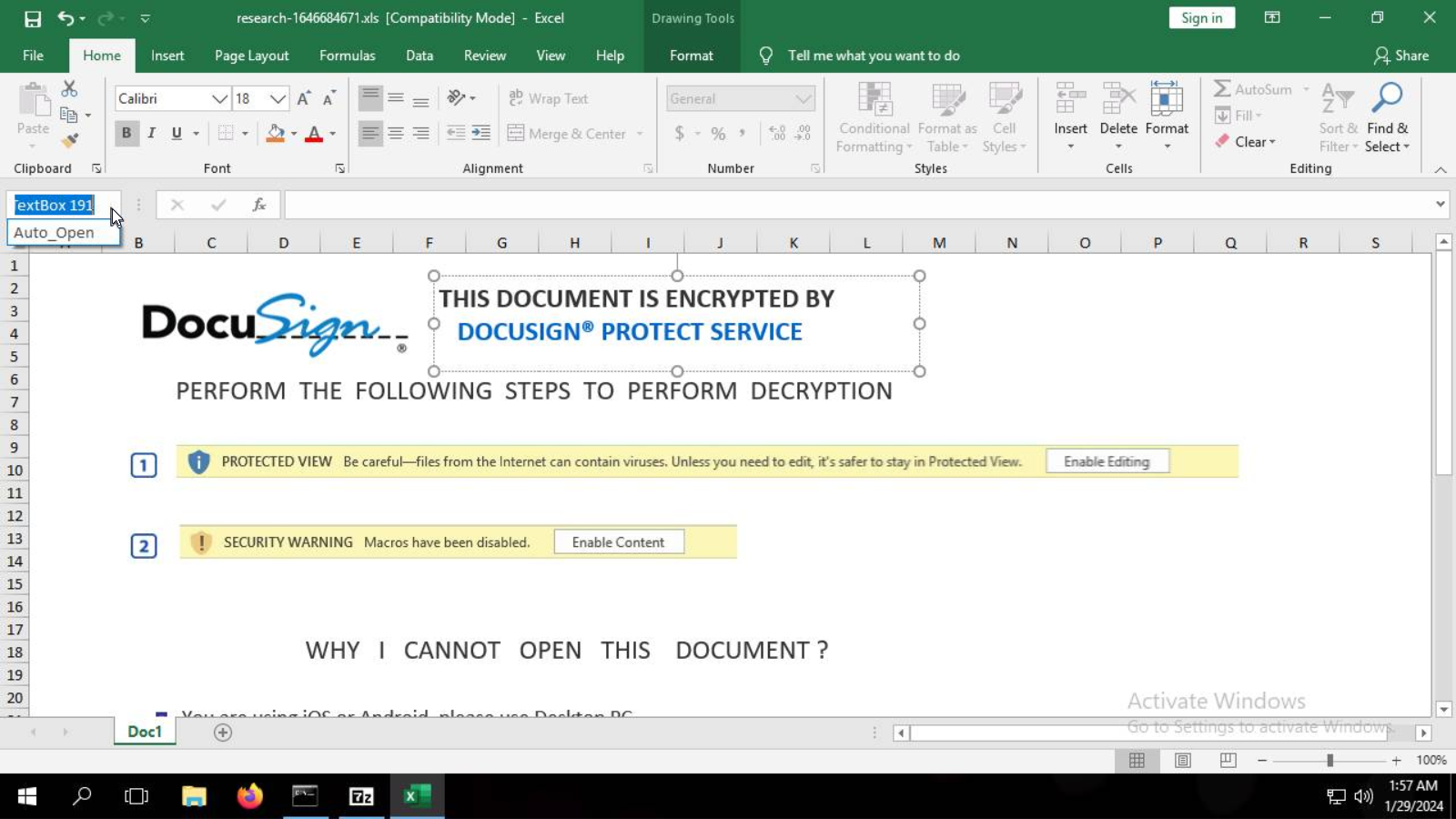
Task: Cut selection with the scissors icon
Action: [69, 89]
